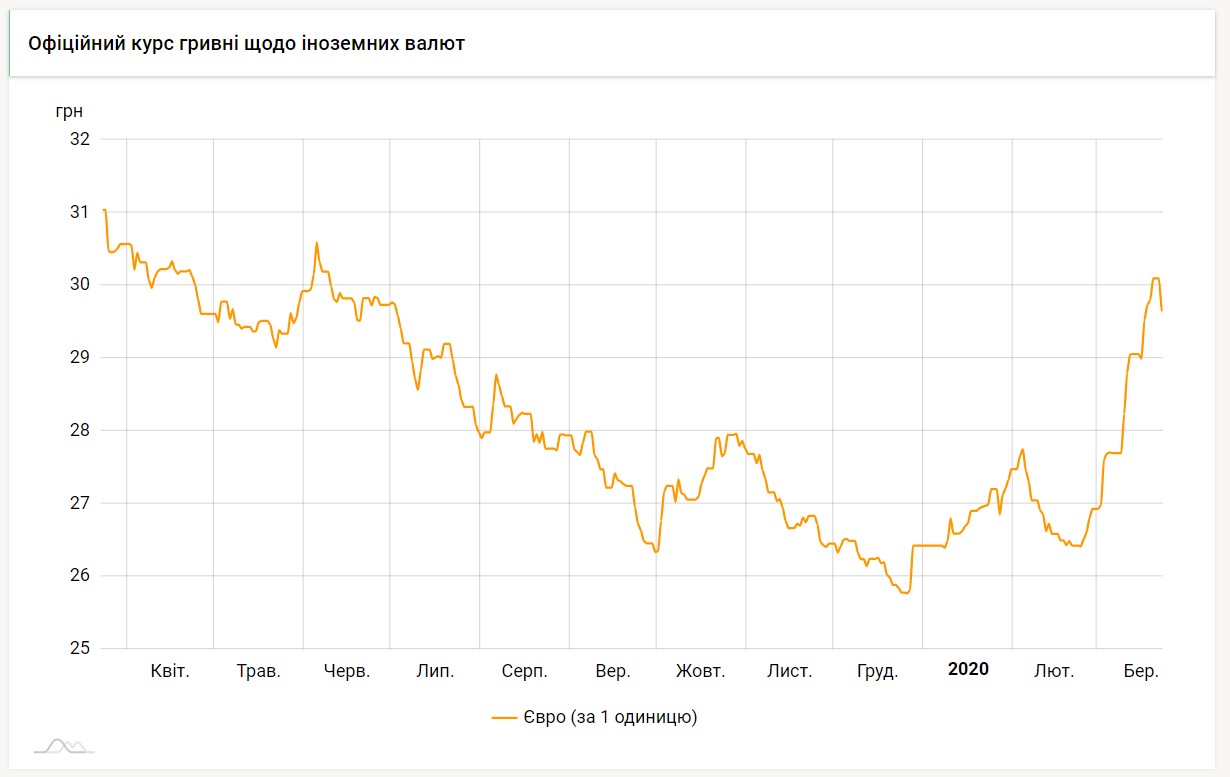The width and height of the screenshot is (1230, 777).
Task: Click the Вер. month label
Action: [612, 671]
